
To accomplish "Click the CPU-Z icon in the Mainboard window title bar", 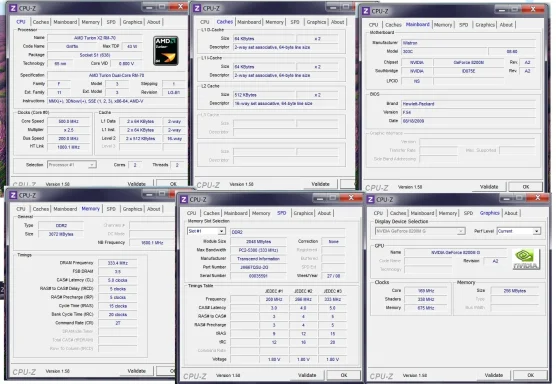I will pos(366,11).
